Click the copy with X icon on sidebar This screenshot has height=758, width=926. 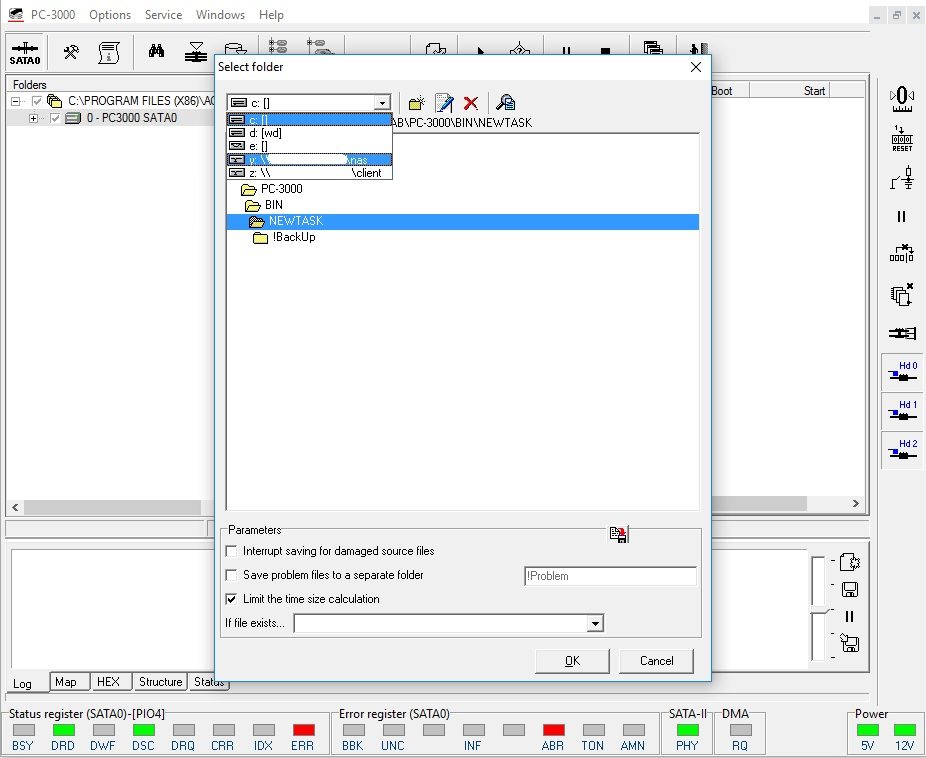[x=902, y=294]
